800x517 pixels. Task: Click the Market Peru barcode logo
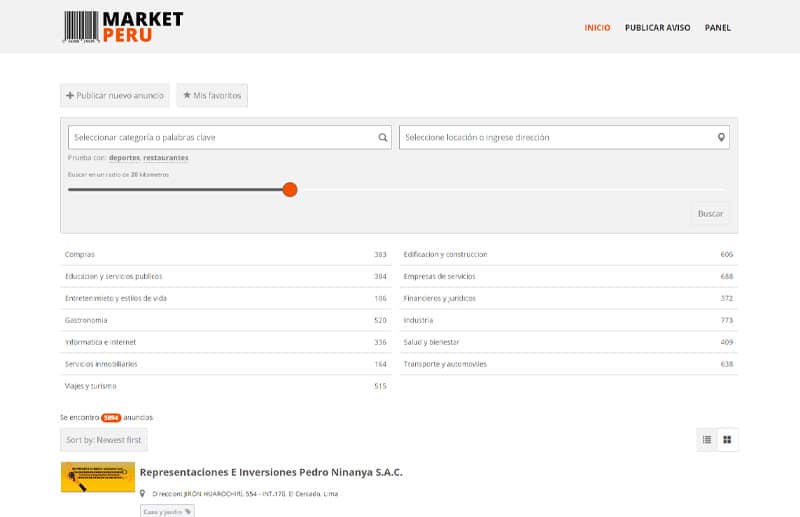122,27
